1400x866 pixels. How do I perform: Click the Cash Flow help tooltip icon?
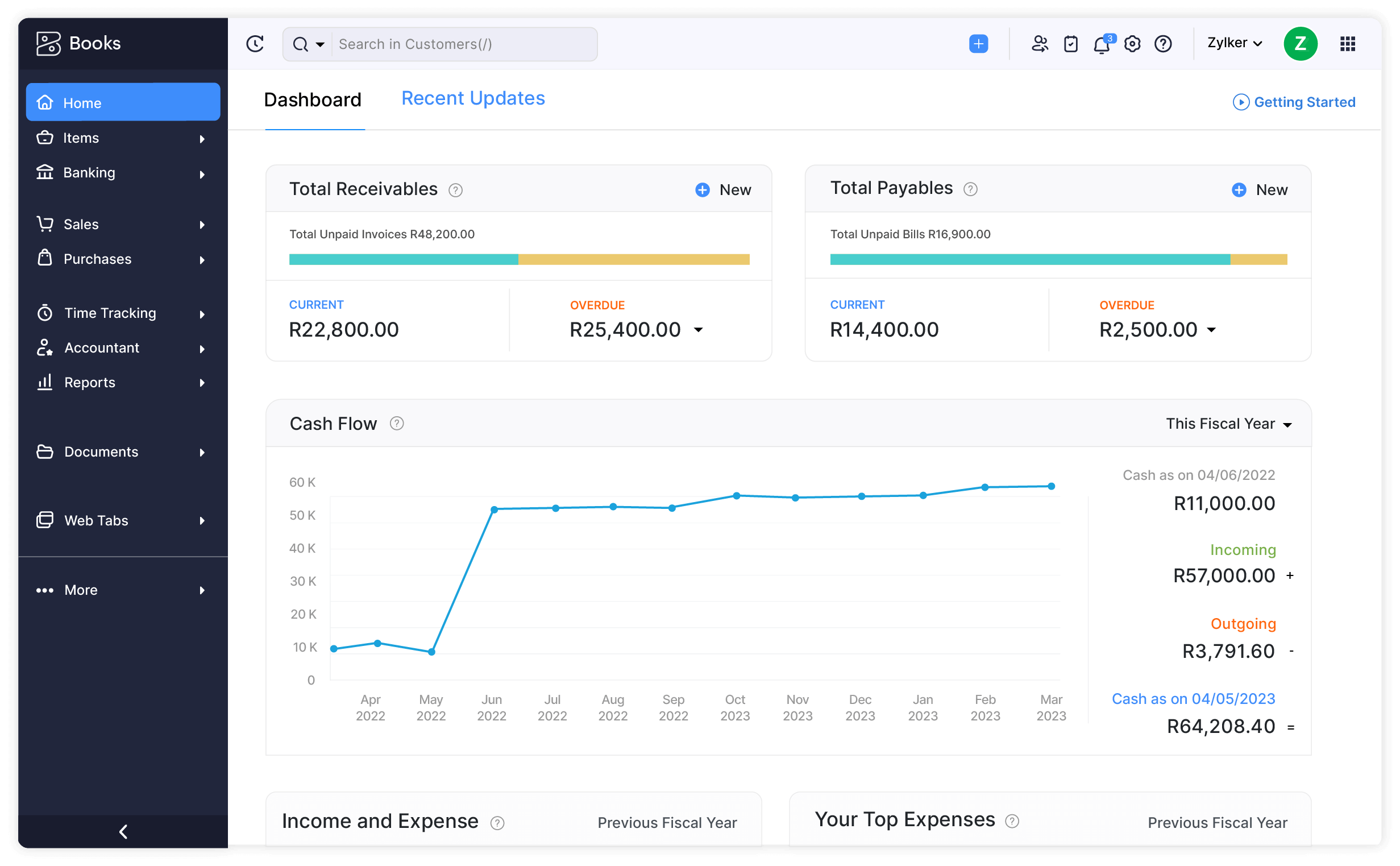pyautogui.click(x=396, y=423)
